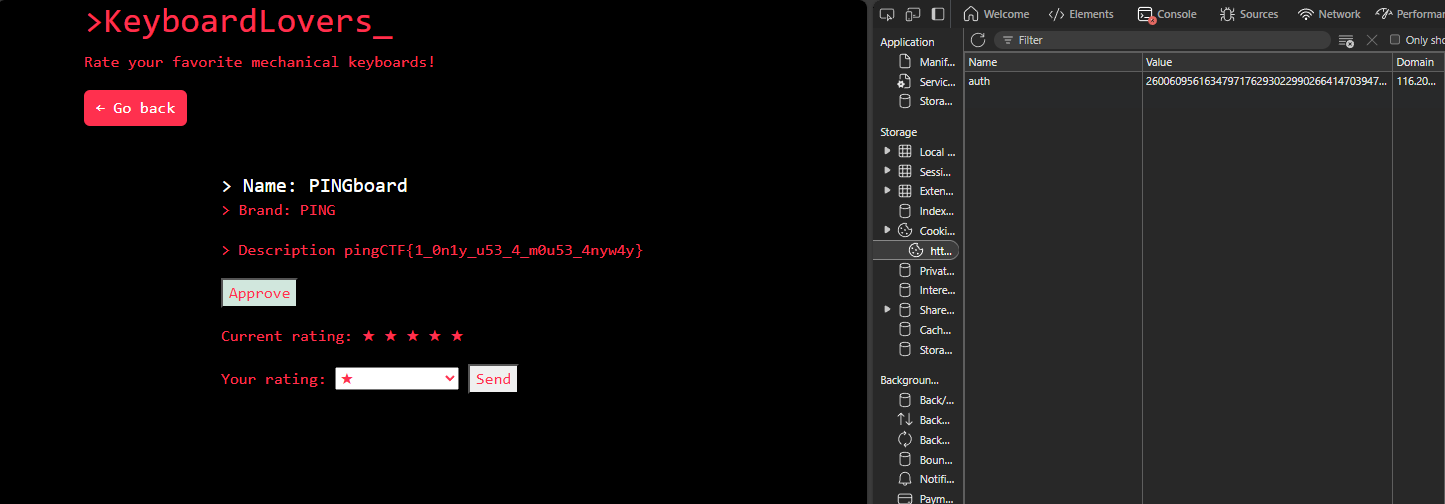1445x504 pixels.
Task: Expand the Session storage tree node
Action: [x=887, y=171]
